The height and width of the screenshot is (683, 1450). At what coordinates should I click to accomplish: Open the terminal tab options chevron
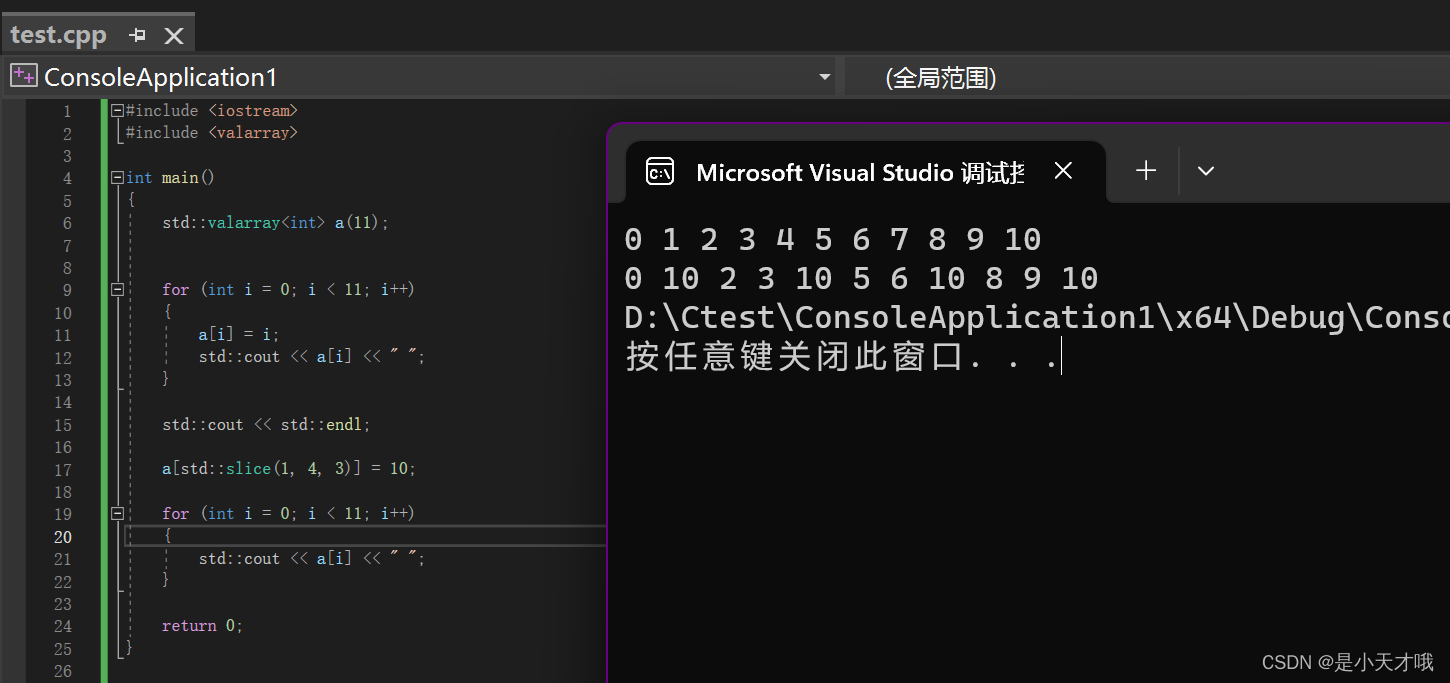1205,171
